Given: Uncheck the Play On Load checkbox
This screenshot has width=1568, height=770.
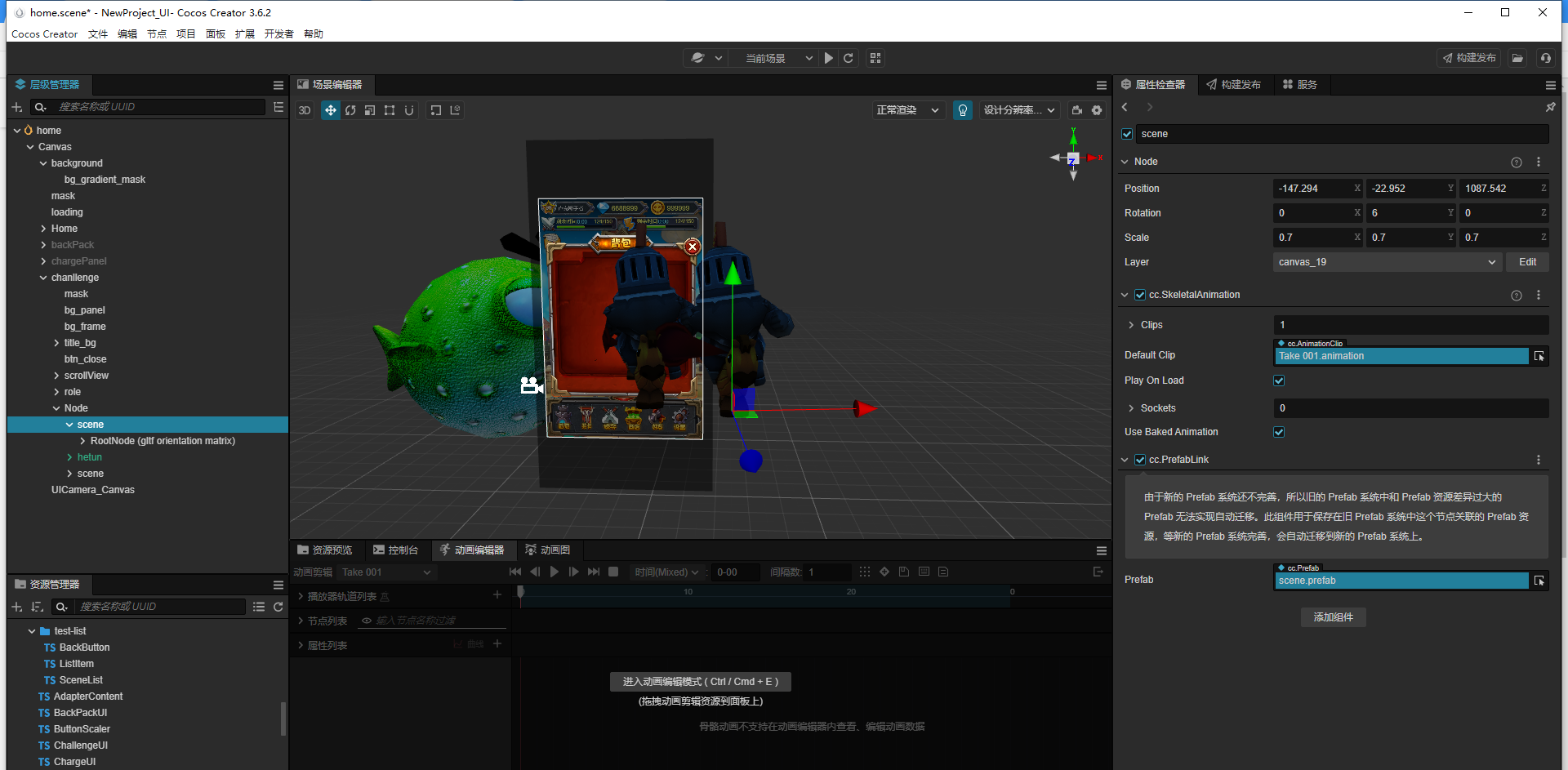Looking at the screenshot, I should [x=1279, y=381].
